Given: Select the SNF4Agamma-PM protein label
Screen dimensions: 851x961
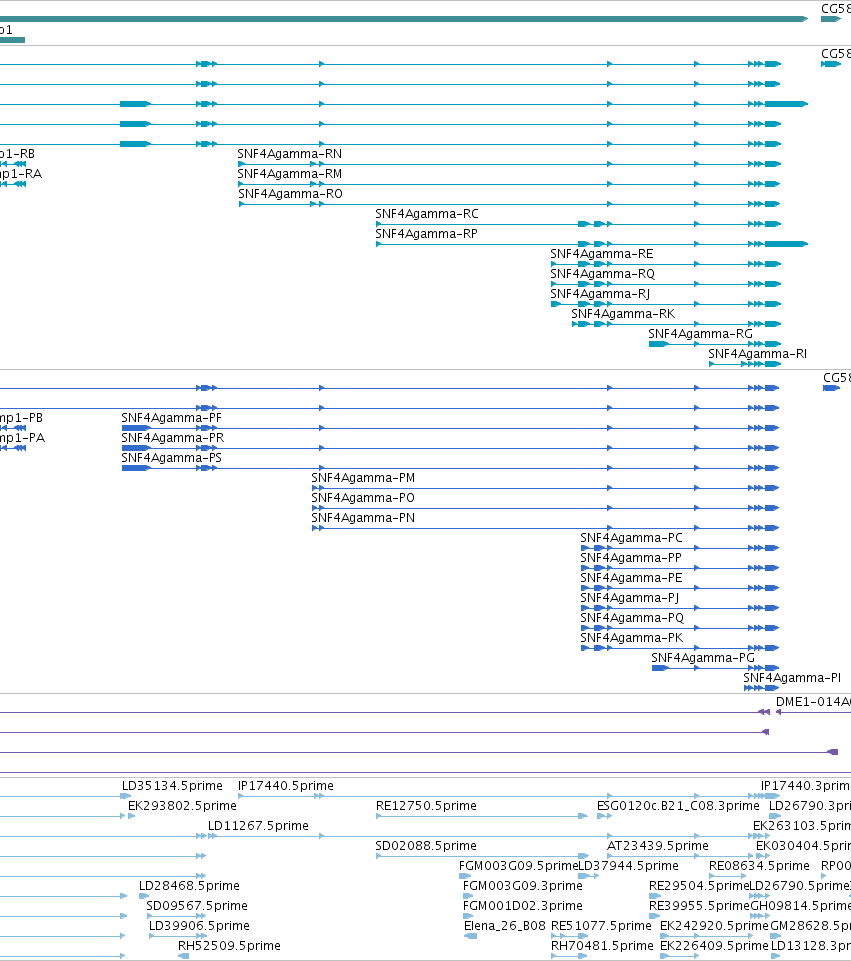Looking at the screenshot, I should click(363, 478).
